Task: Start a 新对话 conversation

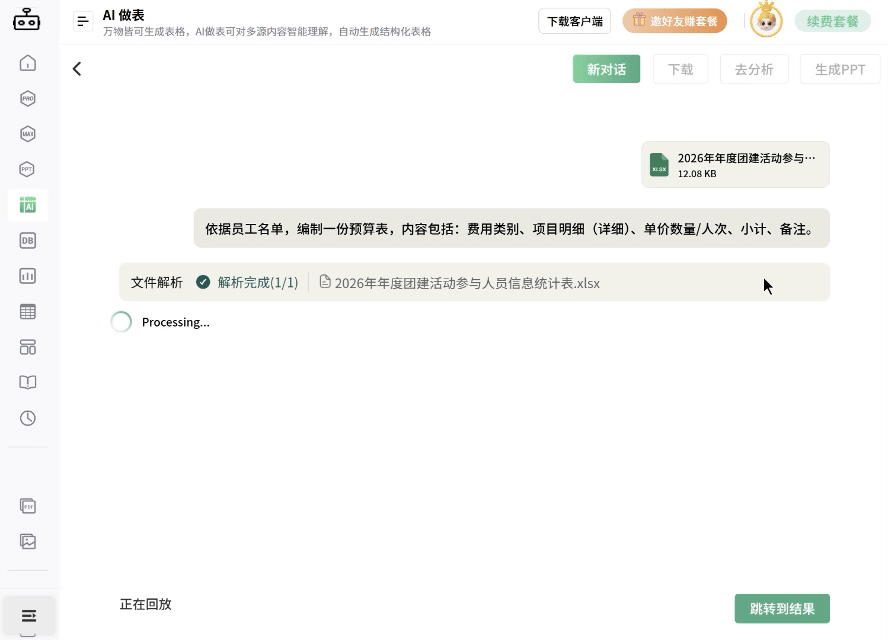Action: click(x=606, y=69)
